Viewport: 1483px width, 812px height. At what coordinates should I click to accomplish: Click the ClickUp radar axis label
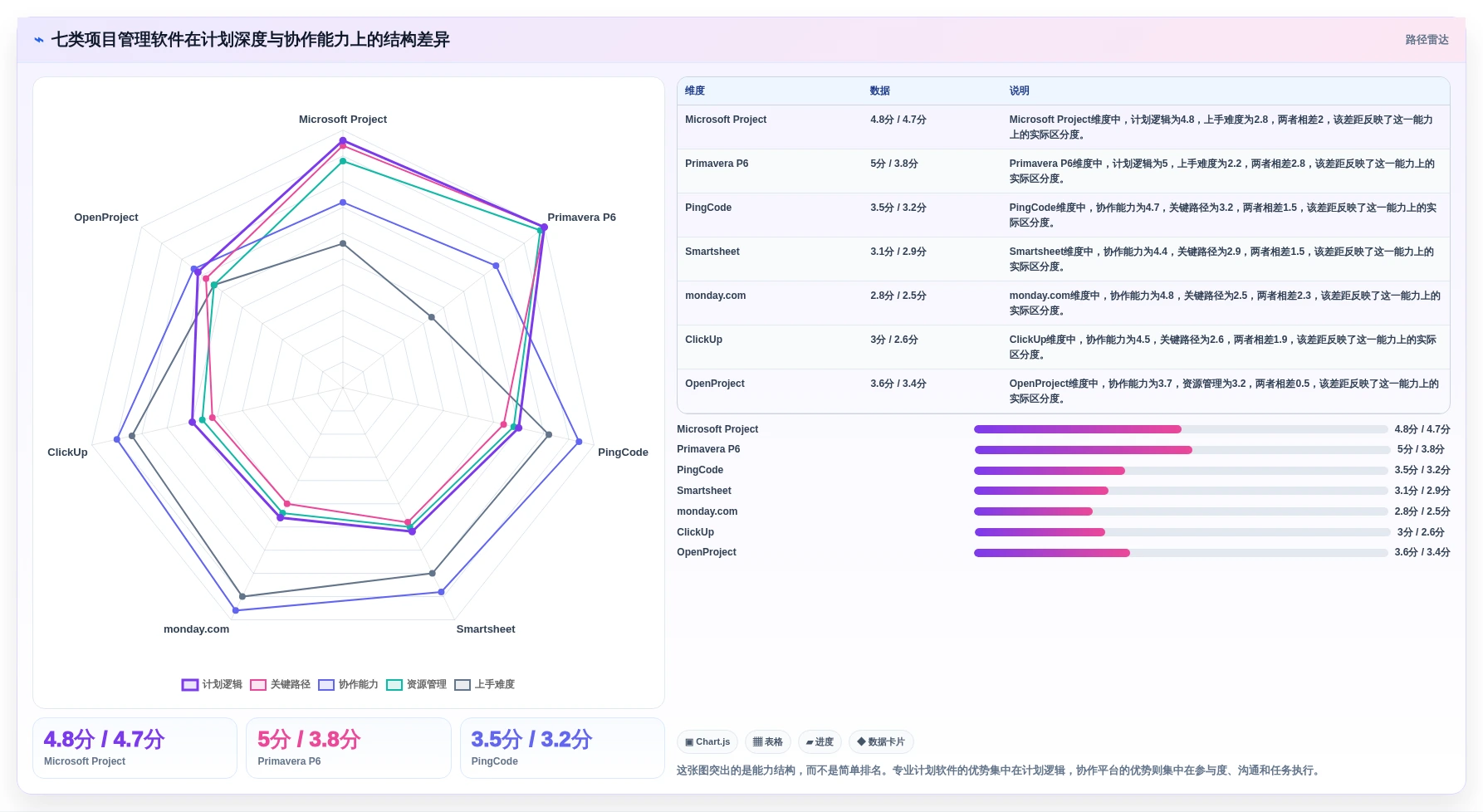67,452
